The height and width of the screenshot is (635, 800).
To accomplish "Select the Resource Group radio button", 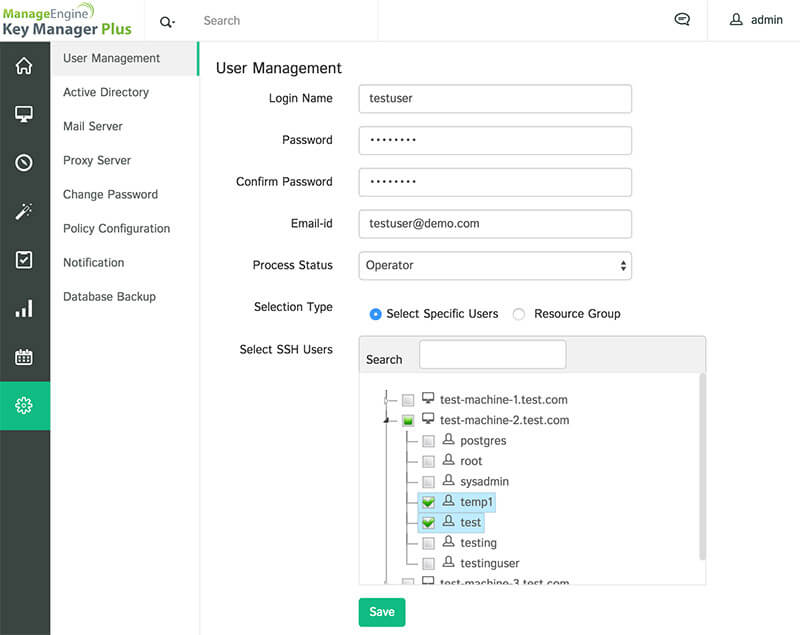I will (519, 314).
